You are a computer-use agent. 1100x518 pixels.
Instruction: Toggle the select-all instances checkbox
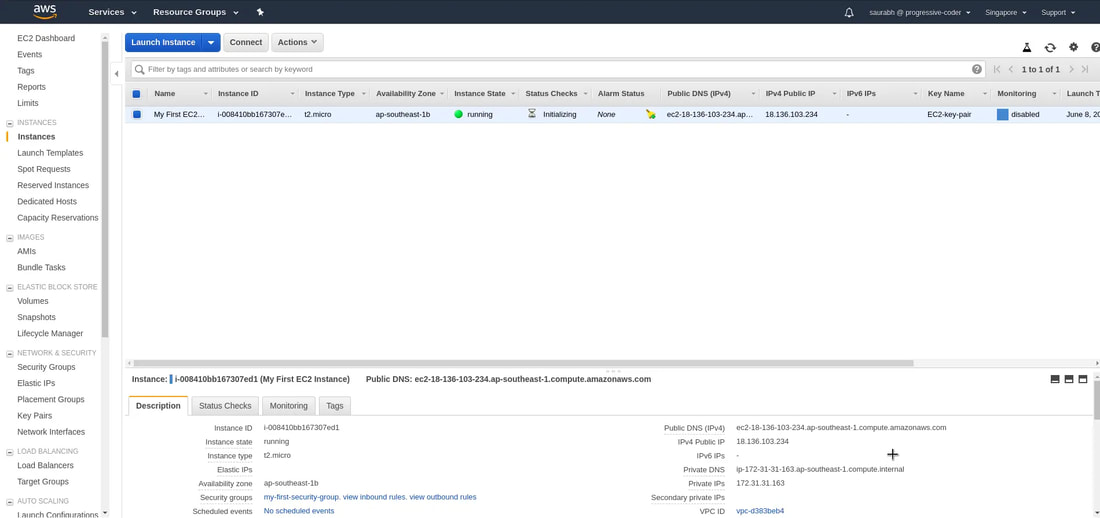pyautogui.click(x=137, y=94)
